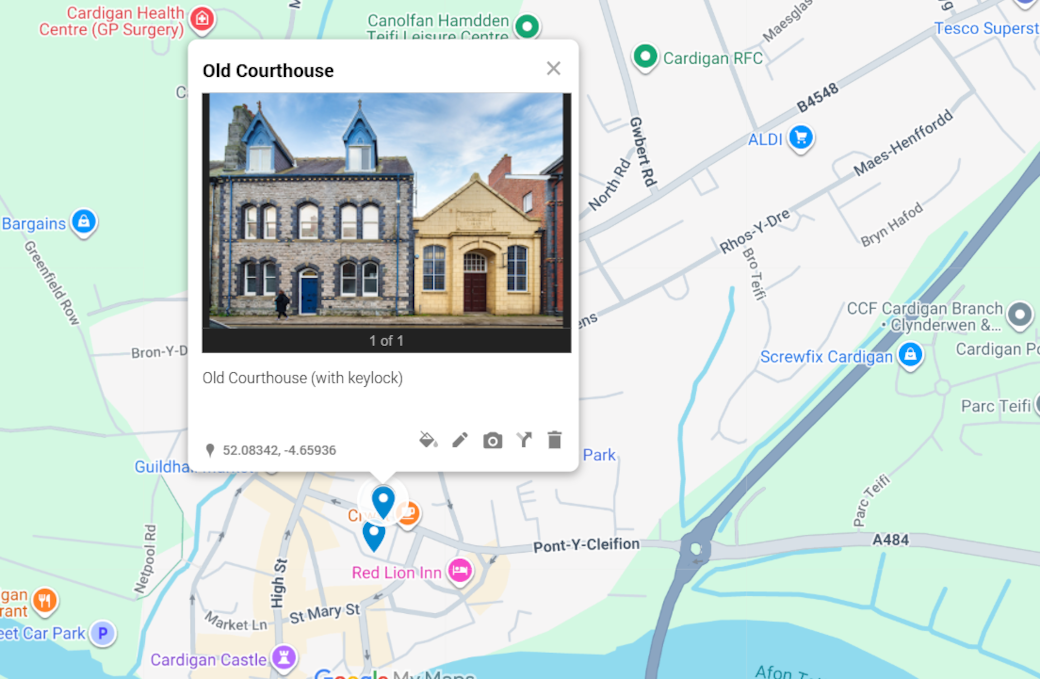This screenshot has height=679, width=1040.
Task: Delete feature with trash icon
Action: click(x=555, y=440)
